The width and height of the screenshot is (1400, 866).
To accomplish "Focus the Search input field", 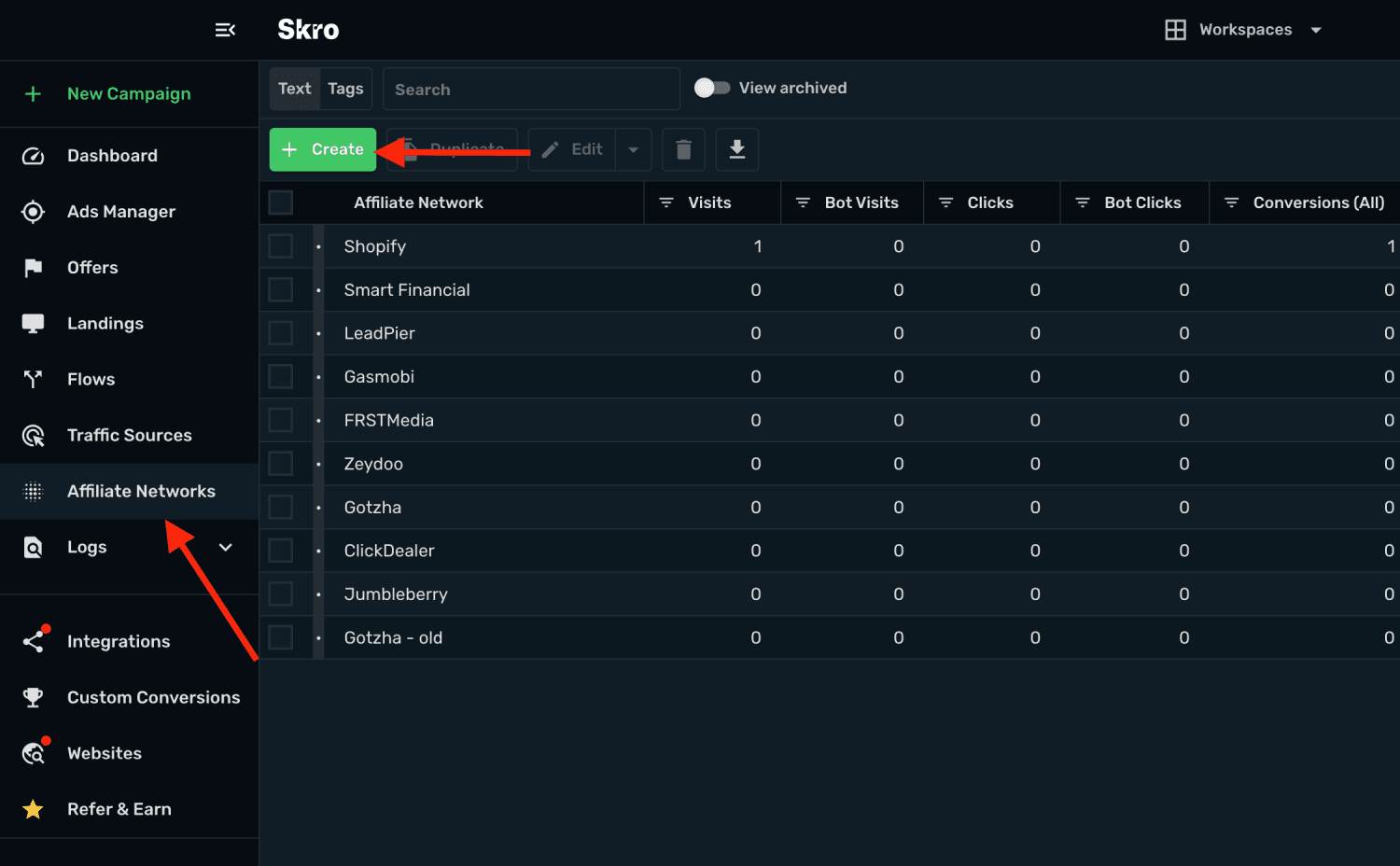I will [531, 89].
